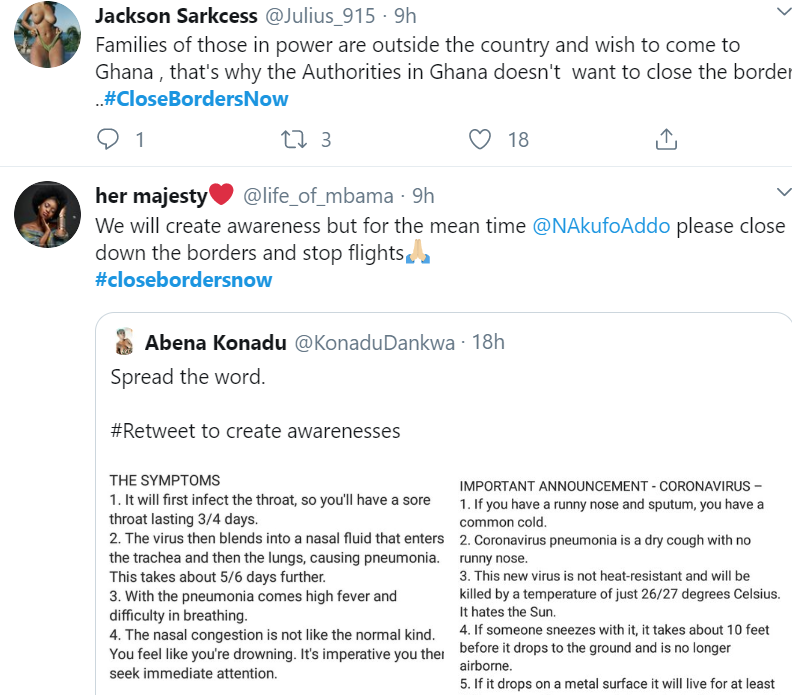Open the #CloseBordersNow hashtag link

click(x=196, y=99)
